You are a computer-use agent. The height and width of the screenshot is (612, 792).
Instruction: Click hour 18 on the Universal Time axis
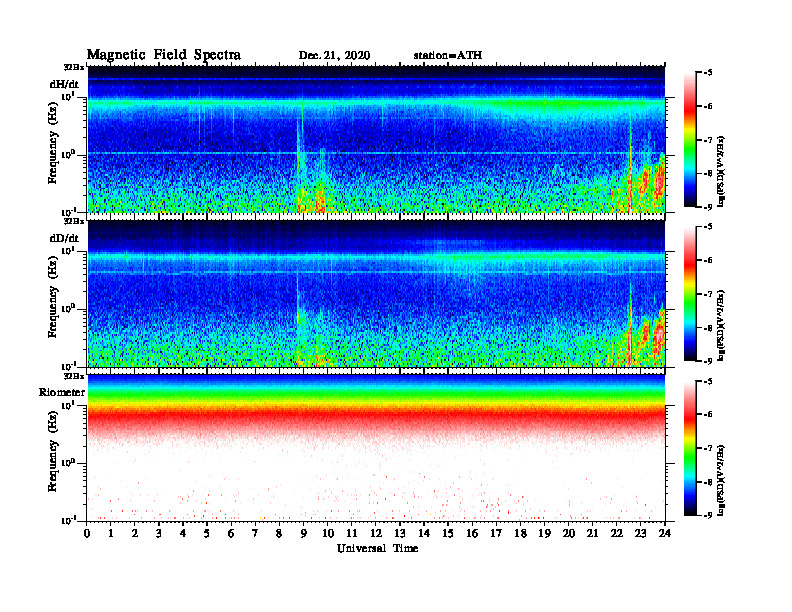[520, 533]
